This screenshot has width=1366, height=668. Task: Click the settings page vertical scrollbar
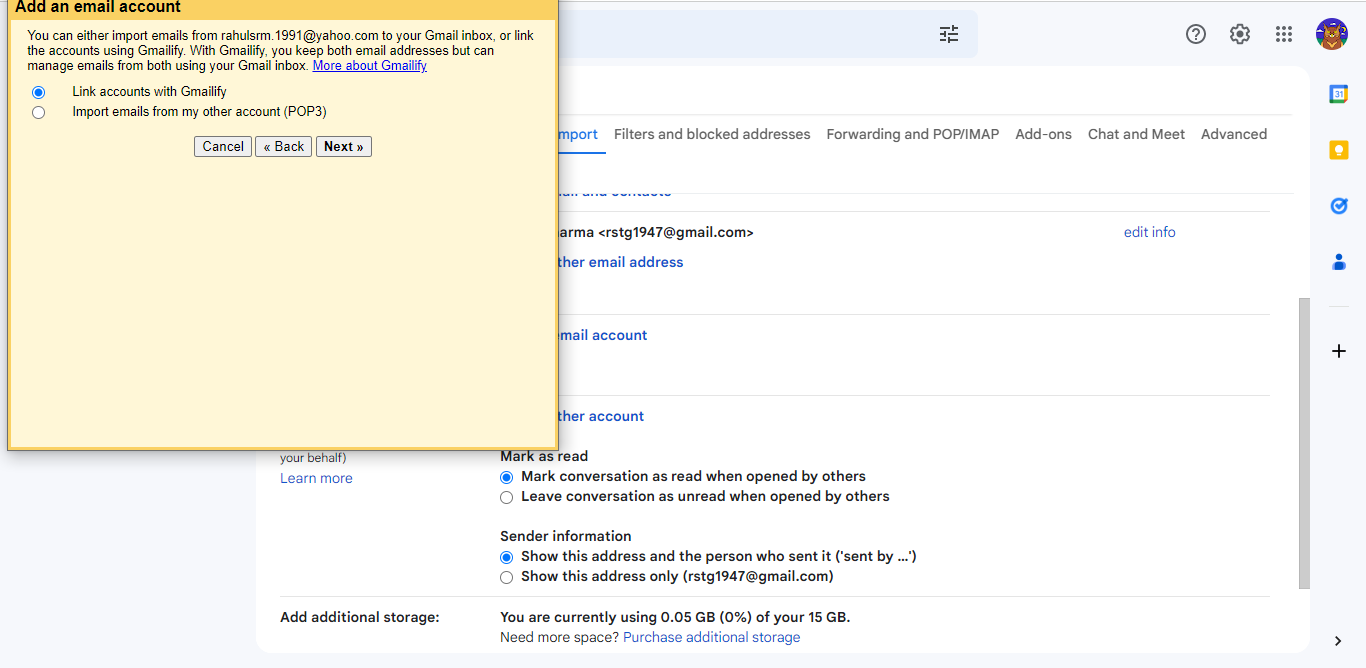coord(1303,442)
